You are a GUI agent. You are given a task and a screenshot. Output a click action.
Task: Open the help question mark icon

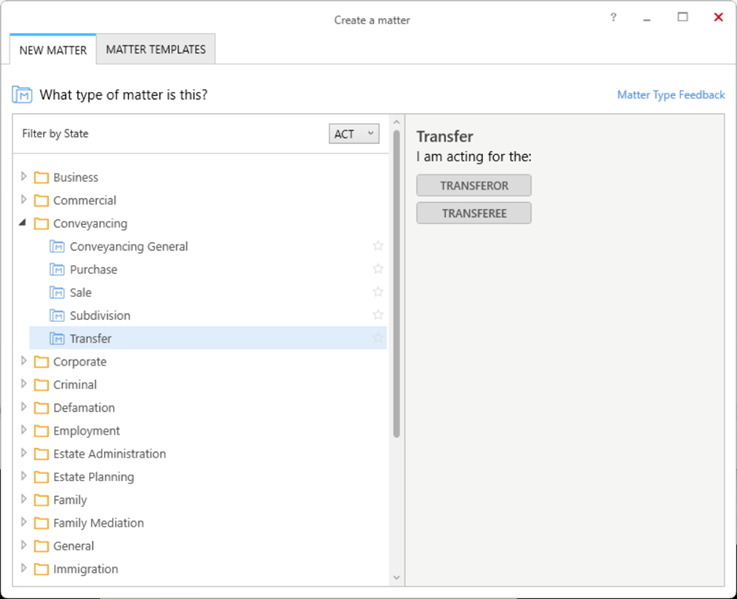pyautogui.click(x=613, y=18)
